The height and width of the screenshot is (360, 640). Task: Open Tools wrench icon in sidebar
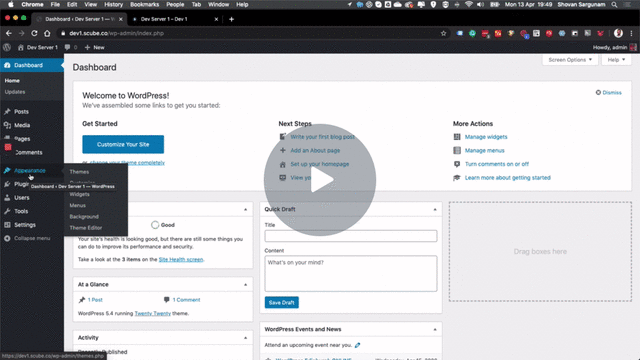tap(7, 211)
